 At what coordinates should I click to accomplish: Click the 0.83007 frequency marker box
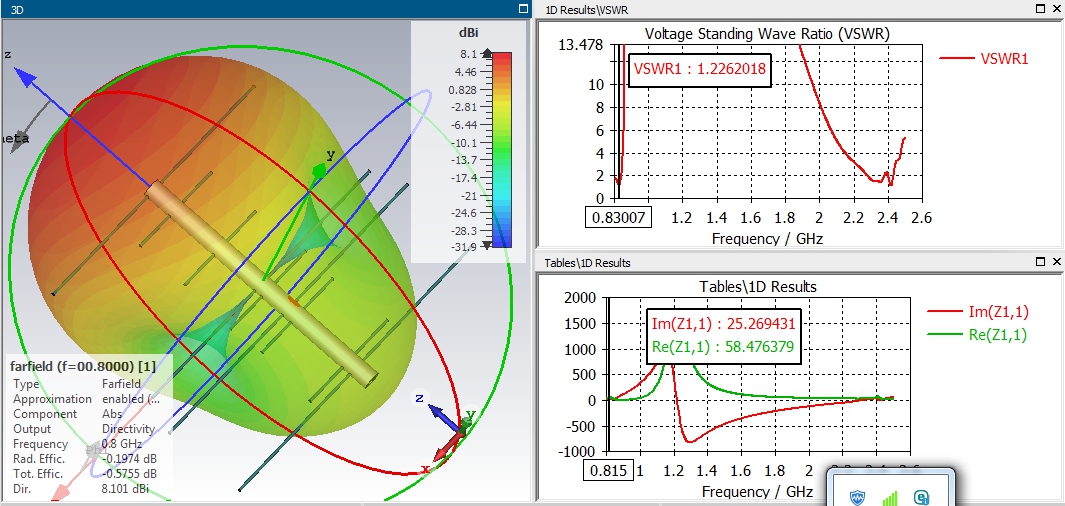(618, 218)
